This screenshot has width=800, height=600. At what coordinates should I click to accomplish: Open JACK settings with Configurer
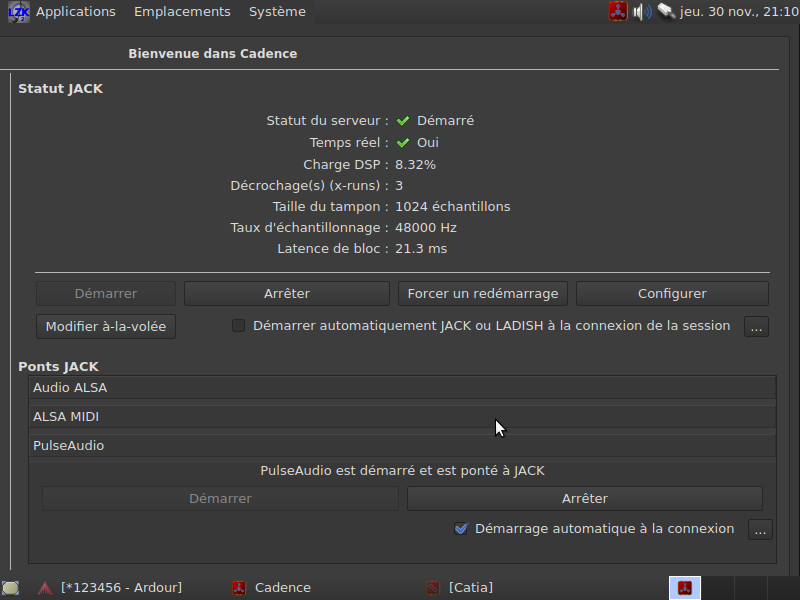point(672,294)
